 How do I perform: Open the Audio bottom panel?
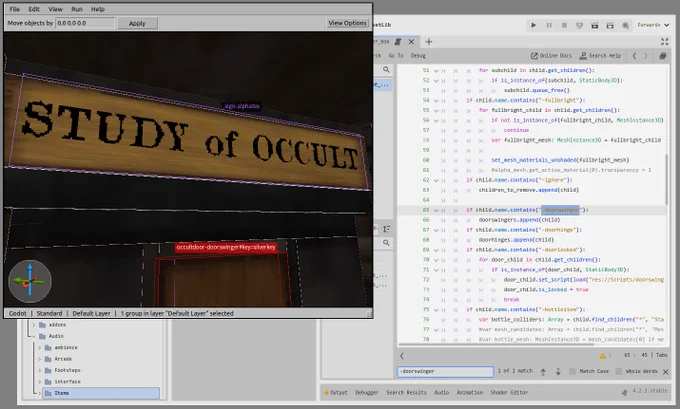(x=441, y=393)
